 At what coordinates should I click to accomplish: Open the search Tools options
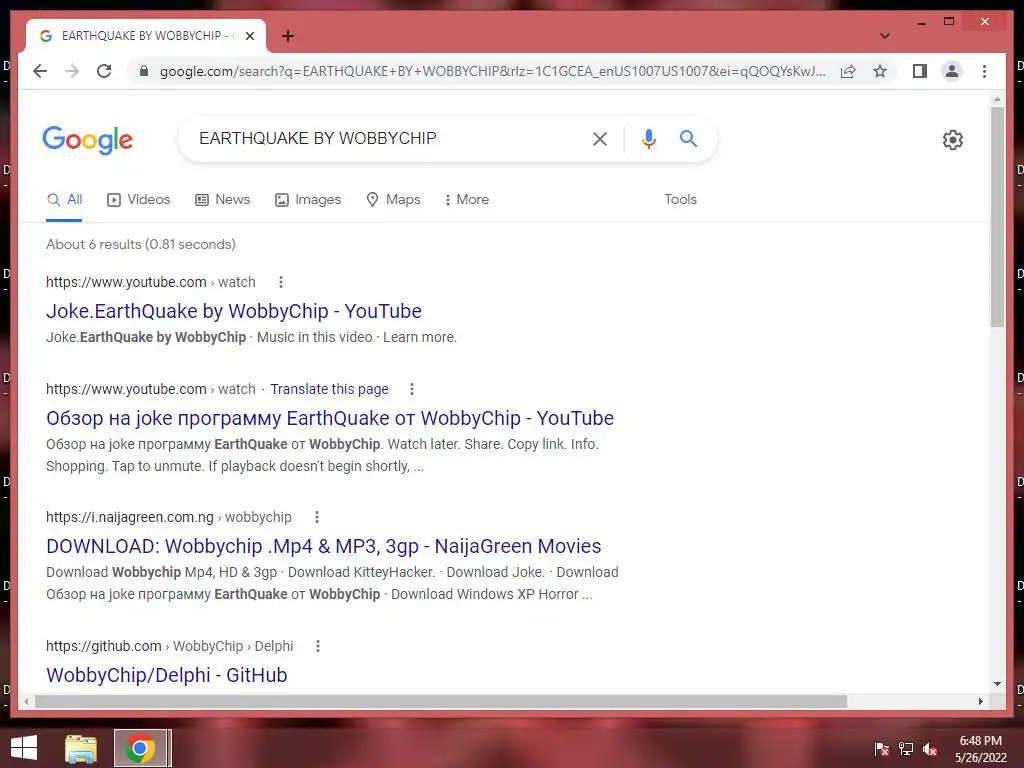pos(680,200)
